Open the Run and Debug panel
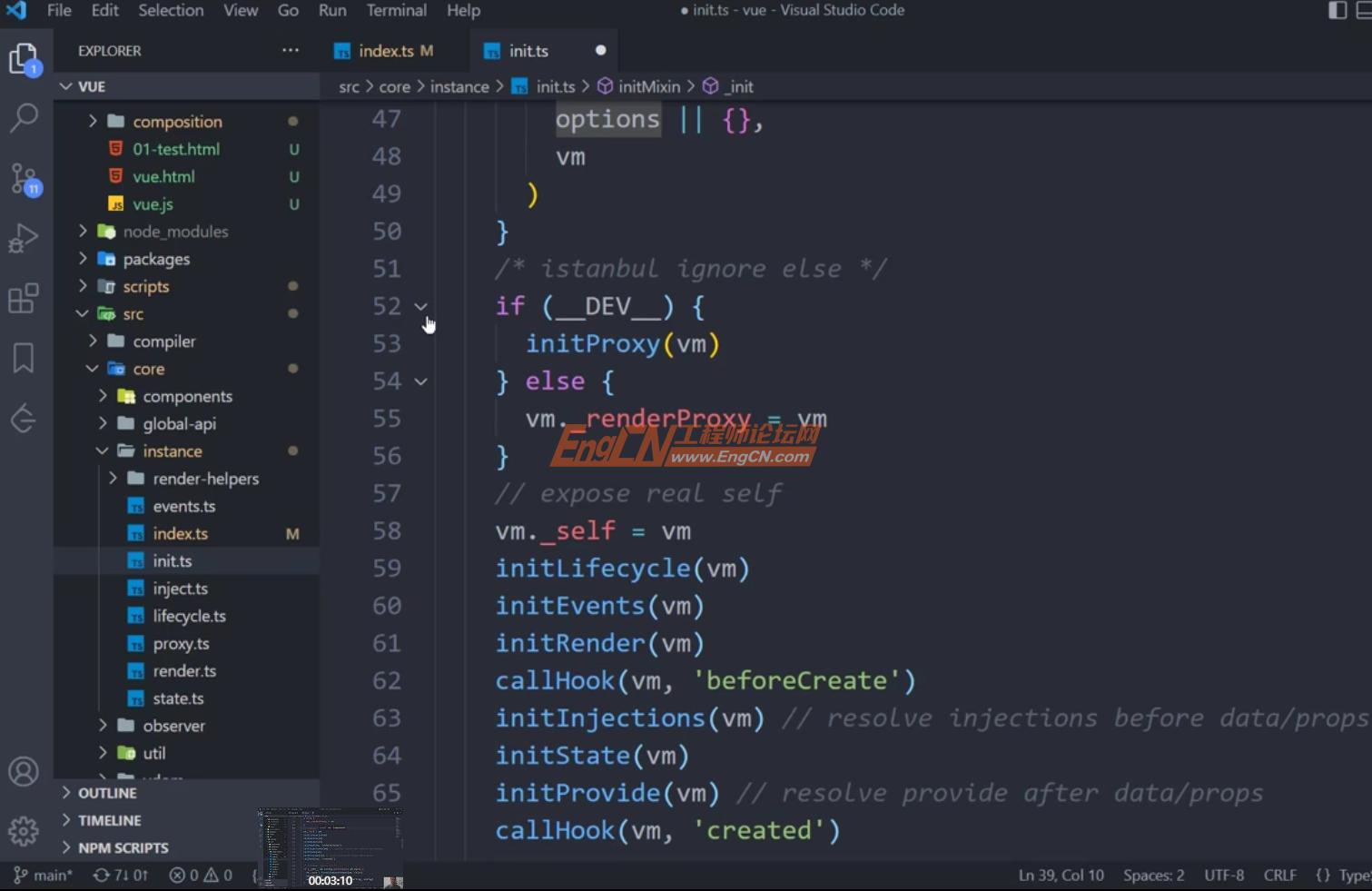 (x=25, y=239)
